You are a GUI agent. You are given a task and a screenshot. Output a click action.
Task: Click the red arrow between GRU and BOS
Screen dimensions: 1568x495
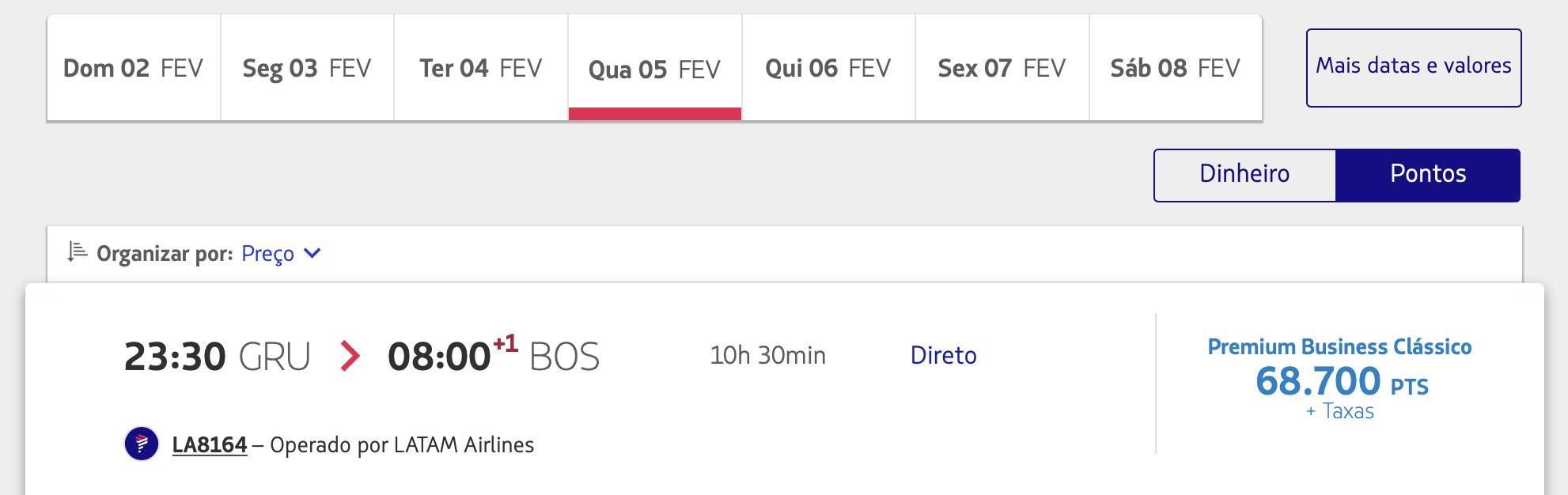pyautogui.click(x=349, y=356)
